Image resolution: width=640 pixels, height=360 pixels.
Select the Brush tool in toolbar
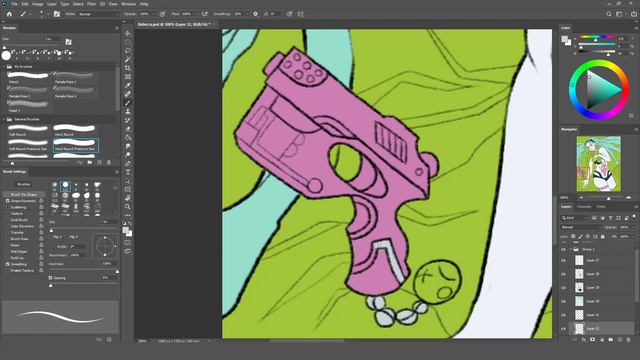pyautogui.click(x=128, y=103)
